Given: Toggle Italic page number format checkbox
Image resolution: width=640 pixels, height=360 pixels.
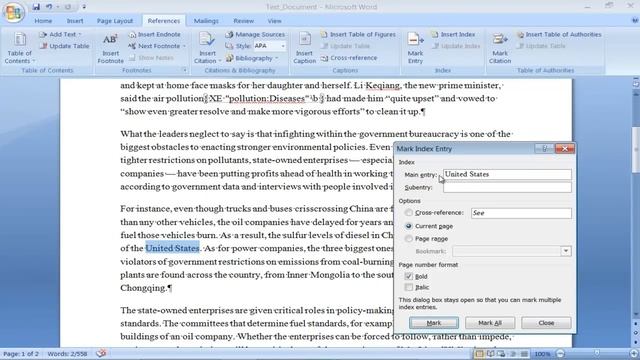Looking at the screenshot, I should pyautogui.click(x=409, y=287).
